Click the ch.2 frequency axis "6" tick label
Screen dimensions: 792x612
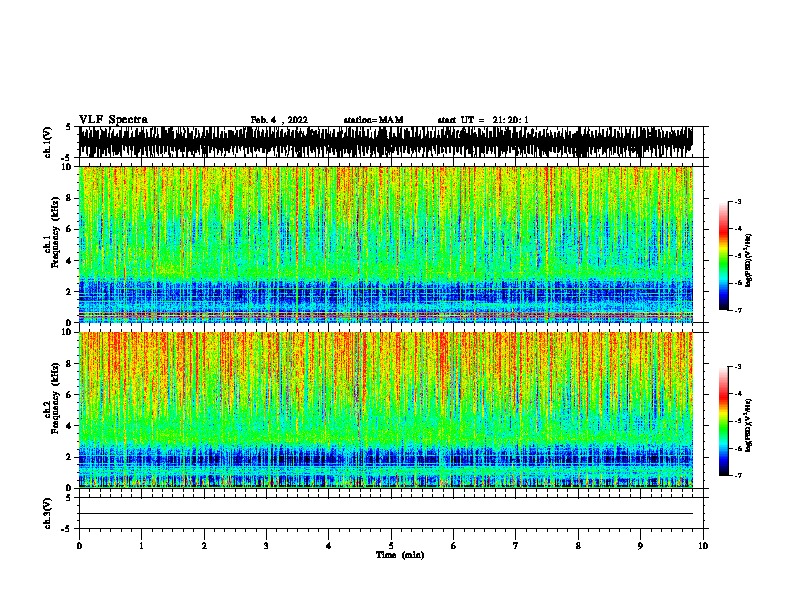[x=70, y=394]
